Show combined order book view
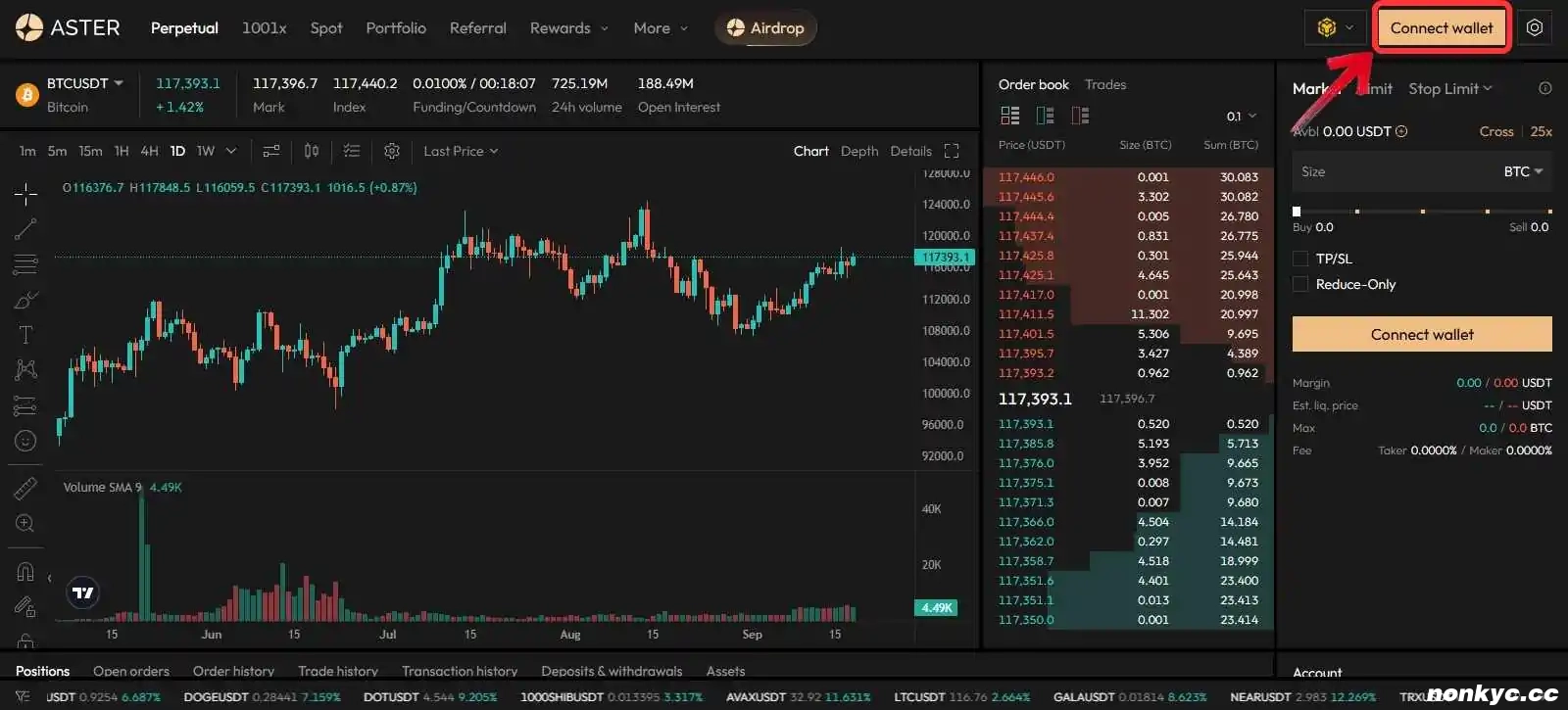Image resolution: width=1568 pixels, height=710 pixels. tap(1010, 116)
